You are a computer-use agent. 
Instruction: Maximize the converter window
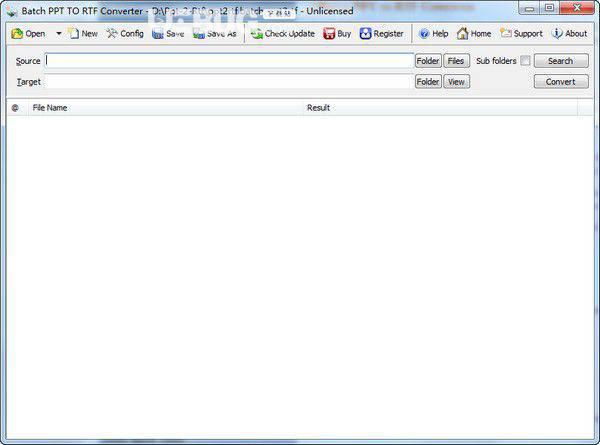pos(549,8)
